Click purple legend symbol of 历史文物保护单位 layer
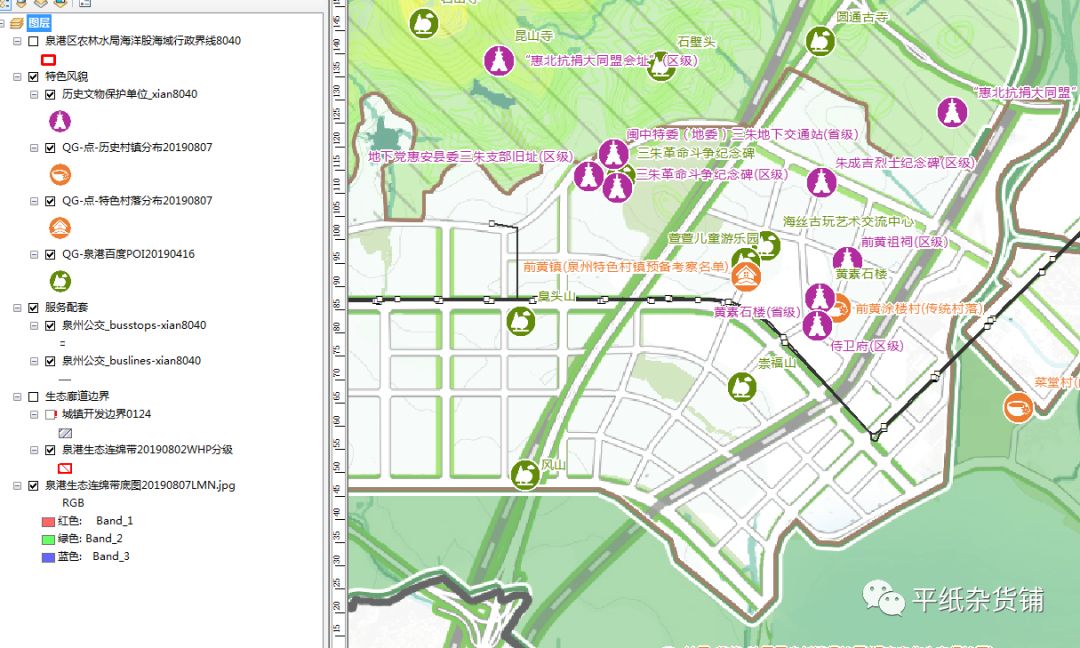The image size is (1080, 648). click(60, 121)
